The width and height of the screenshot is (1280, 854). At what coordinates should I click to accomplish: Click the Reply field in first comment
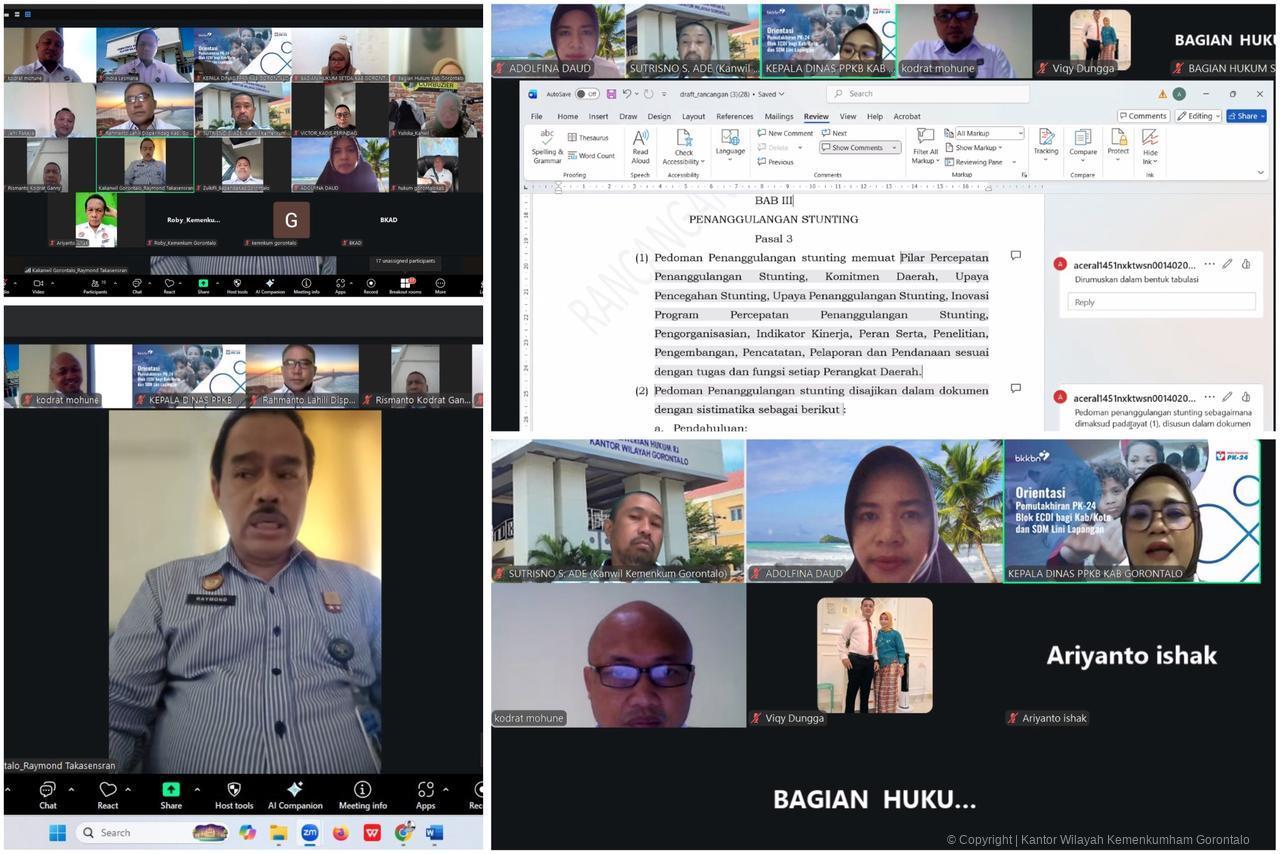tap(1161, 302)
